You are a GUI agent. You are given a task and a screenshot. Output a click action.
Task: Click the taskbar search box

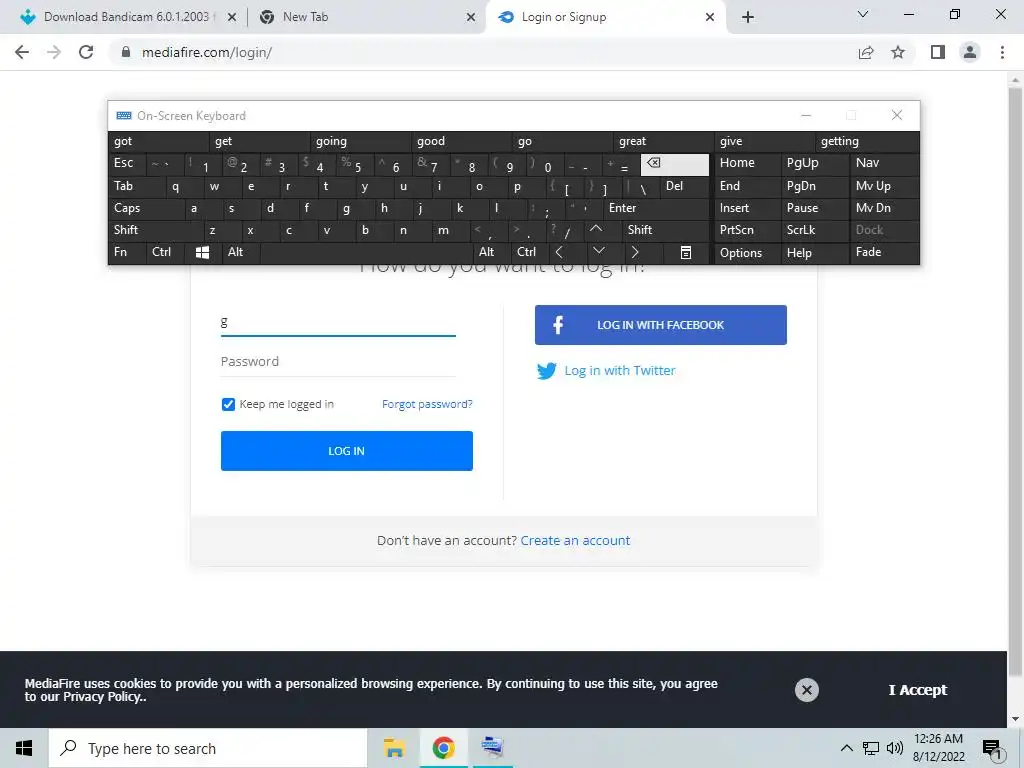[x=208, y=748]
